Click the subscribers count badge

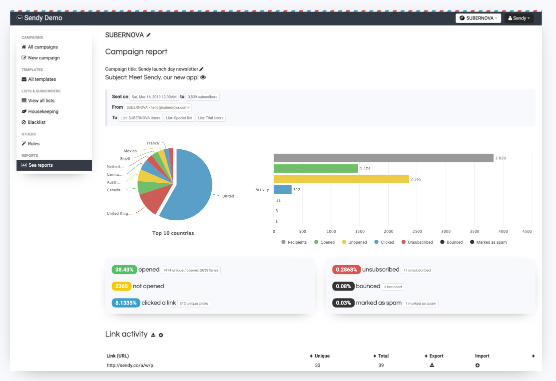(202, 96)
